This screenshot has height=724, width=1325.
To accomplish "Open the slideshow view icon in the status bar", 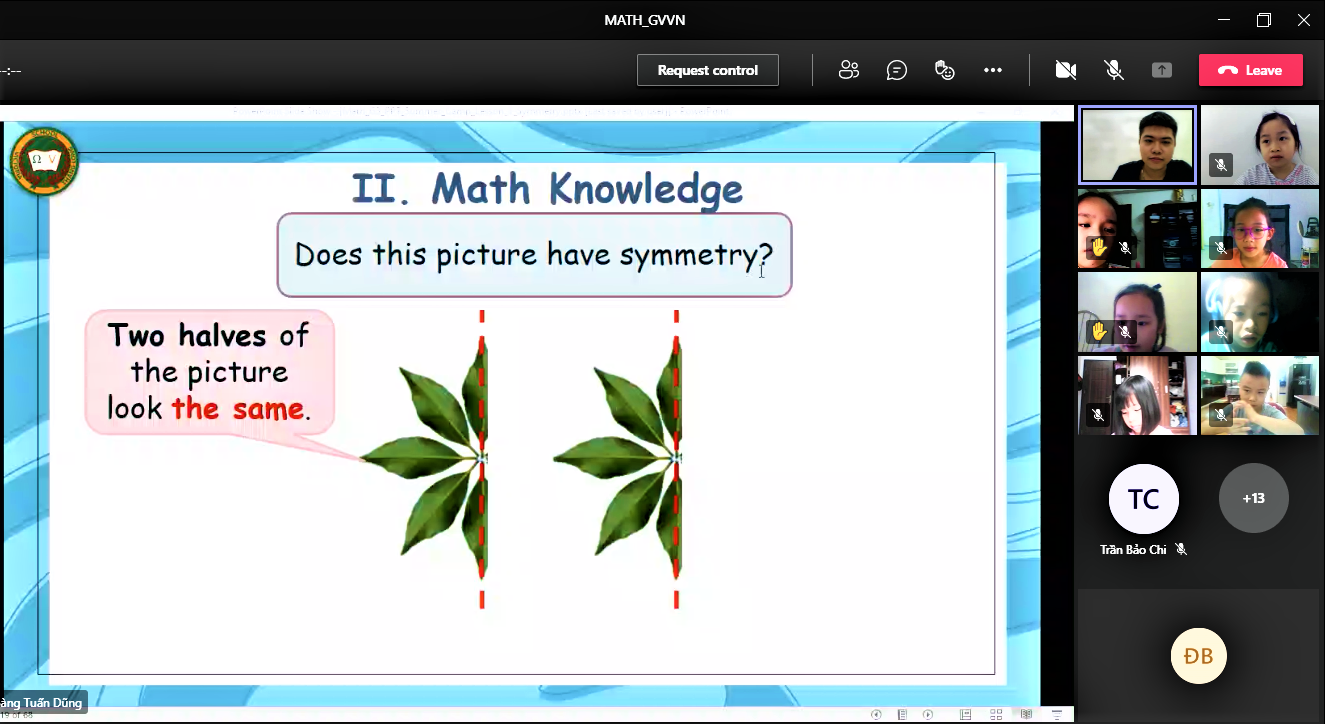I will (1057, 714).
